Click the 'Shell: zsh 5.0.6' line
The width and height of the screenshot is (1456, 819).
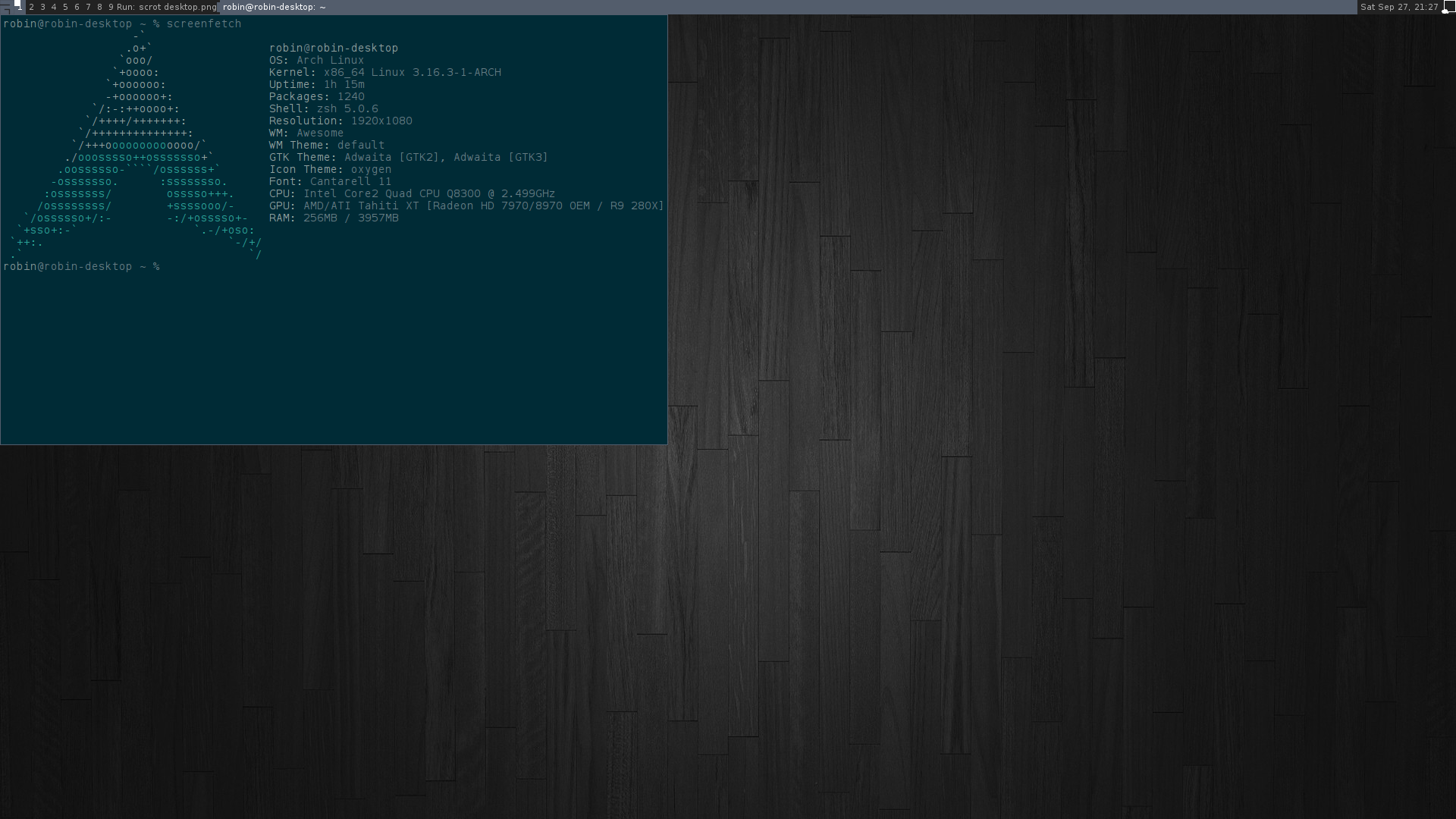click(x=323, y=109)
